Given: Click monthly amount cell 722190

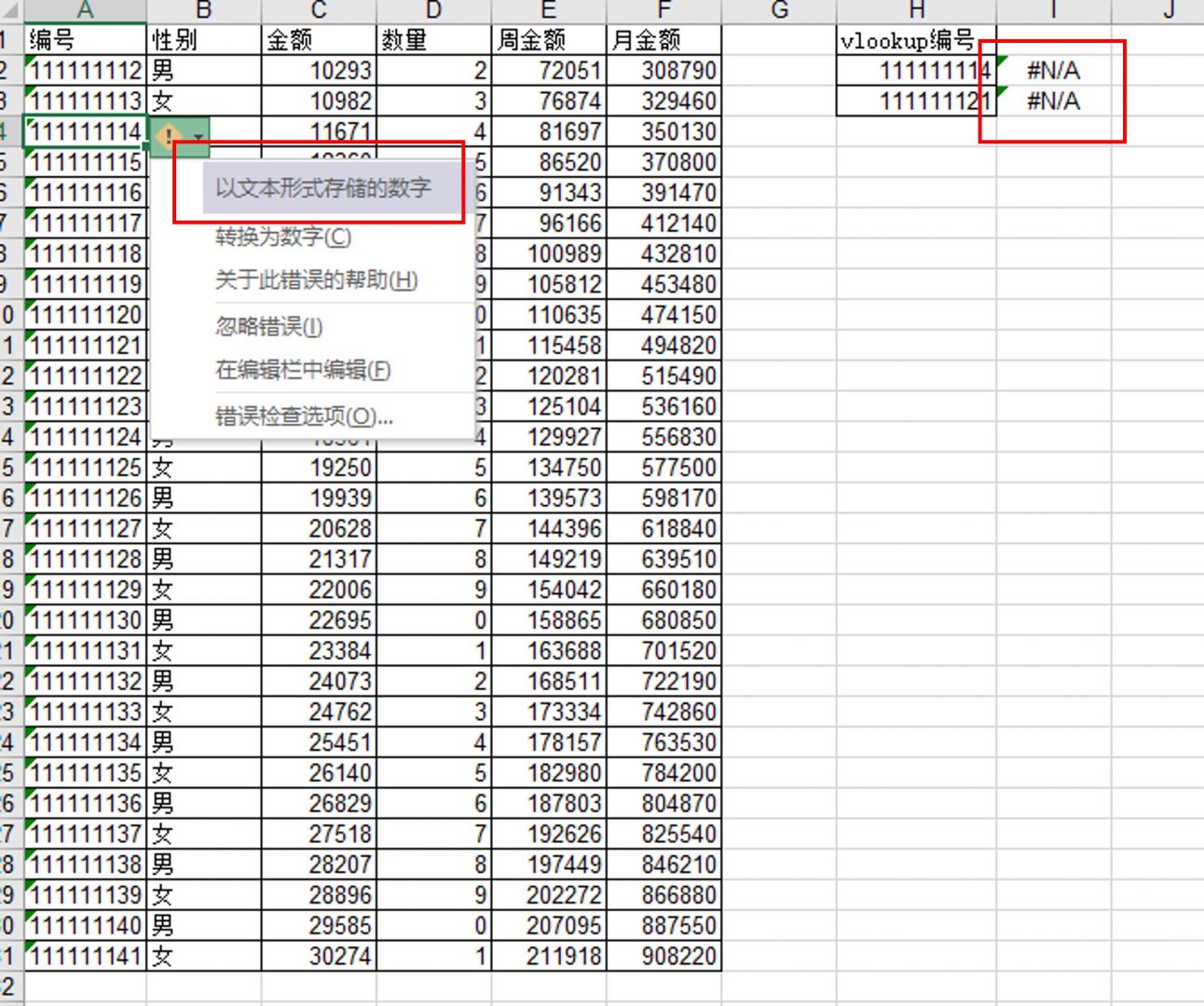Looking at the screenshot, I should coord(664,682).
